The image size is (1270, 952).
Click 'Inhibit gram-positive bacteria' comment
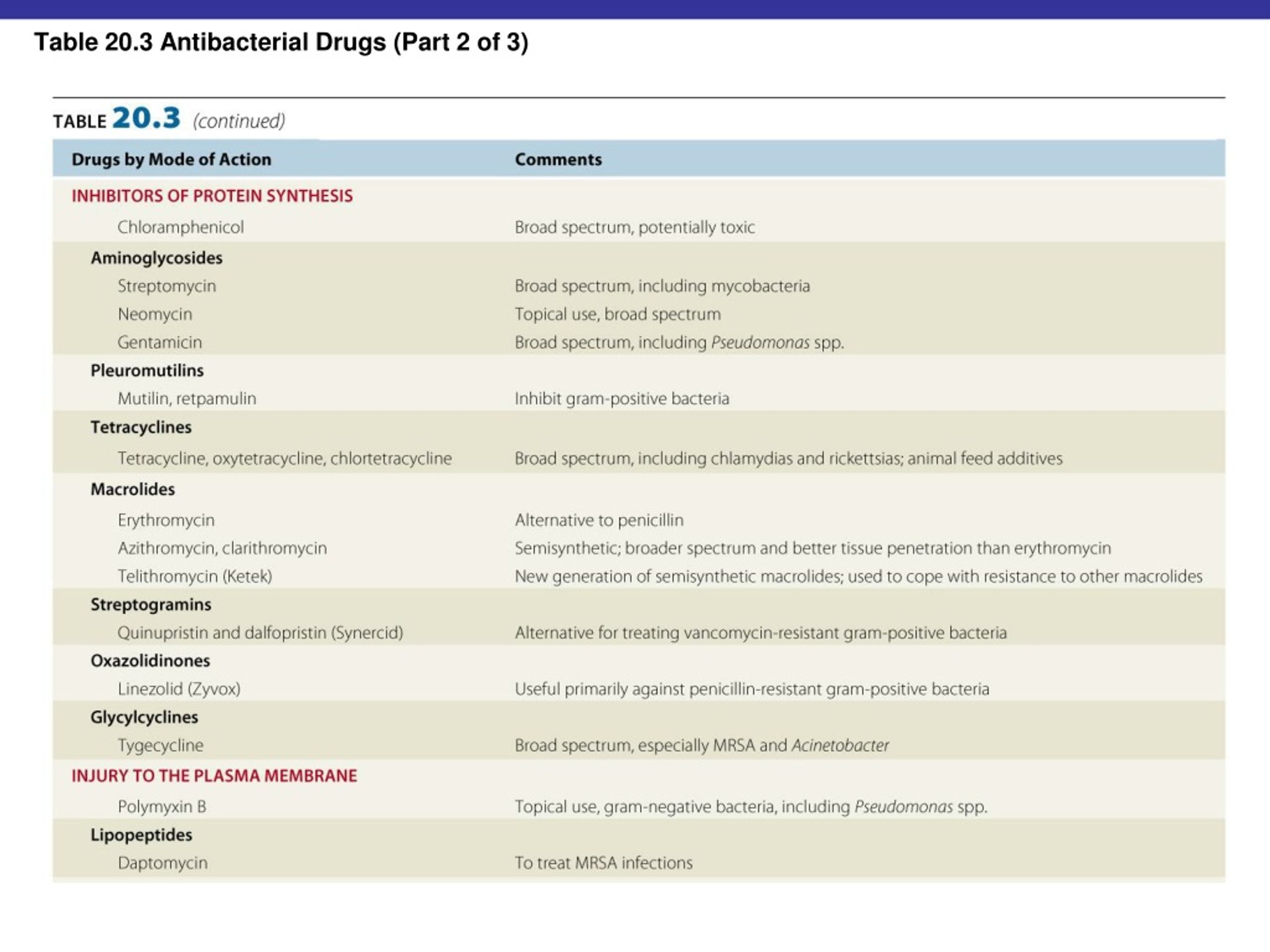point(622,399)
